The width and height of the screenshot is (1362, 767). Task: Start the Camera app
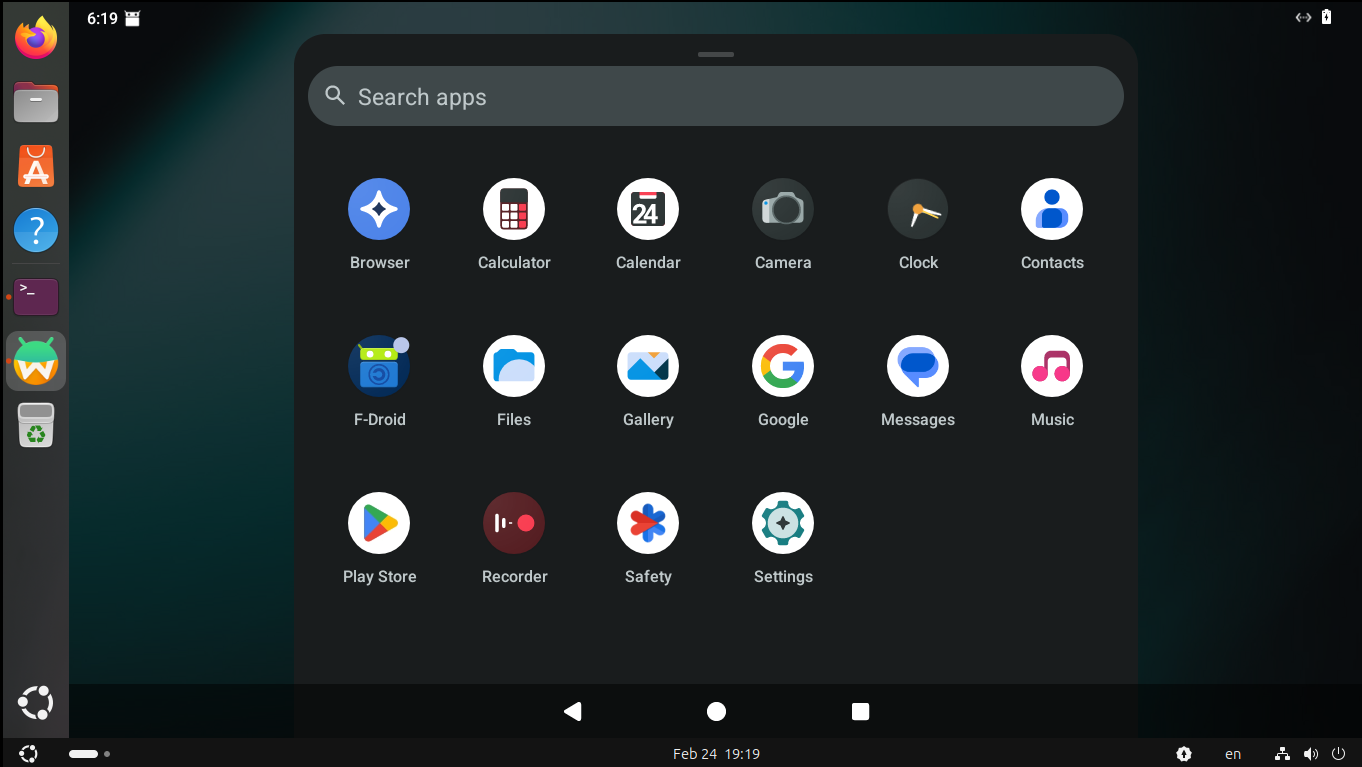(x=783, y=209)
